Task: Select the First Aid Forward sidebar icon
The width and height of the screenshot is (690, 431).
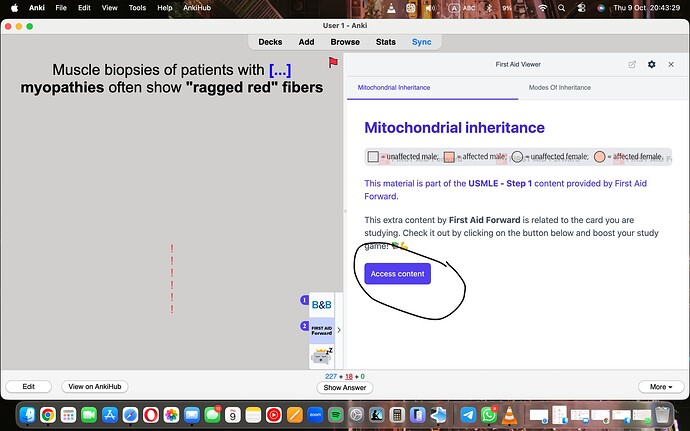Action: (x=321, y=329)
